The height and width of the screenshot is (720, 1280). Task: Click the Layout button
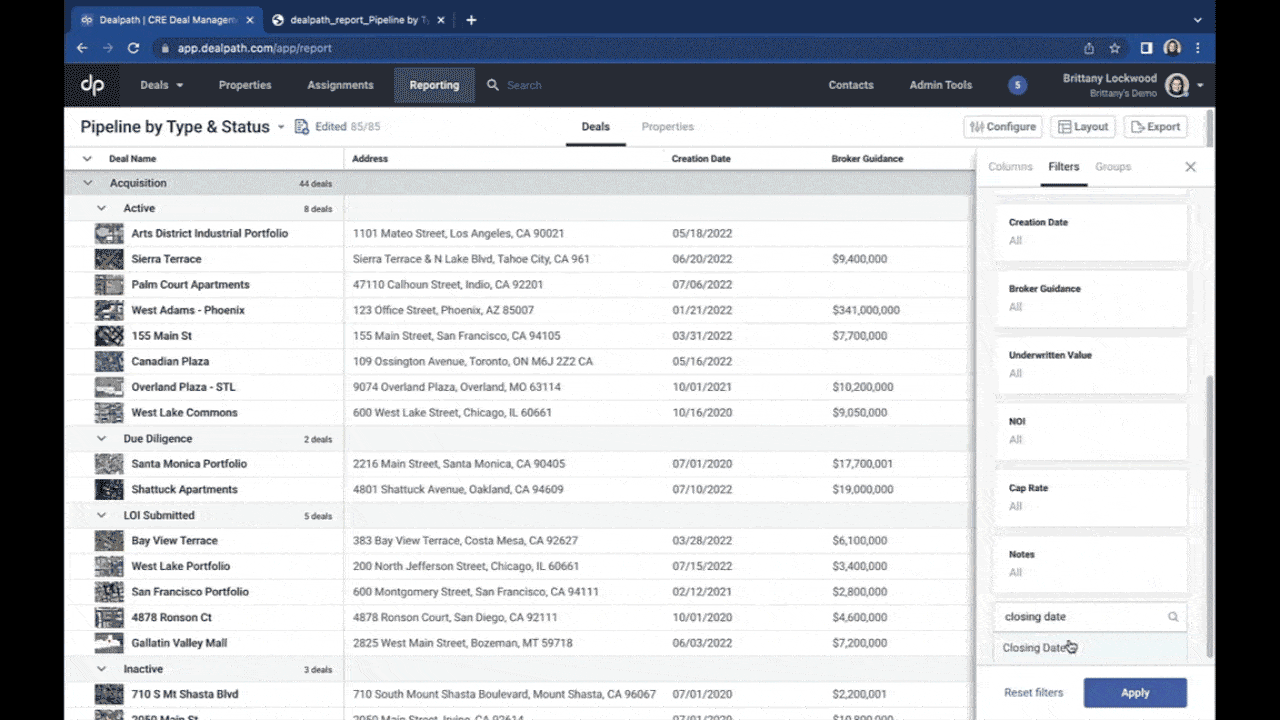tap(1084, 127)
